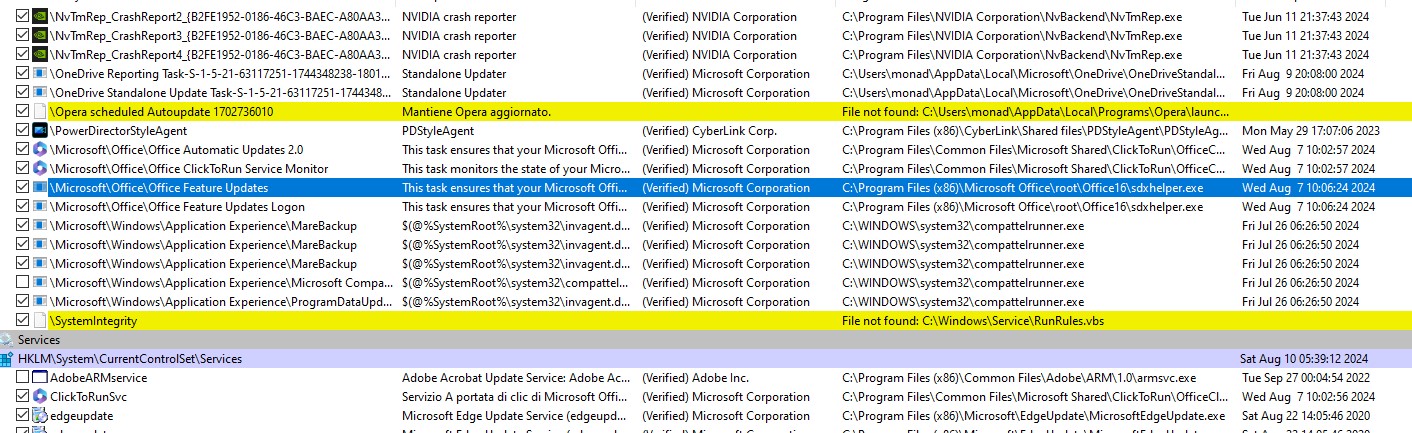Image resolution: width=1412 pixels, height=433 pixels.
Task: Uncheck NvTmRep_CrashReport3 entry checkbox
Action: click(23, 36)
